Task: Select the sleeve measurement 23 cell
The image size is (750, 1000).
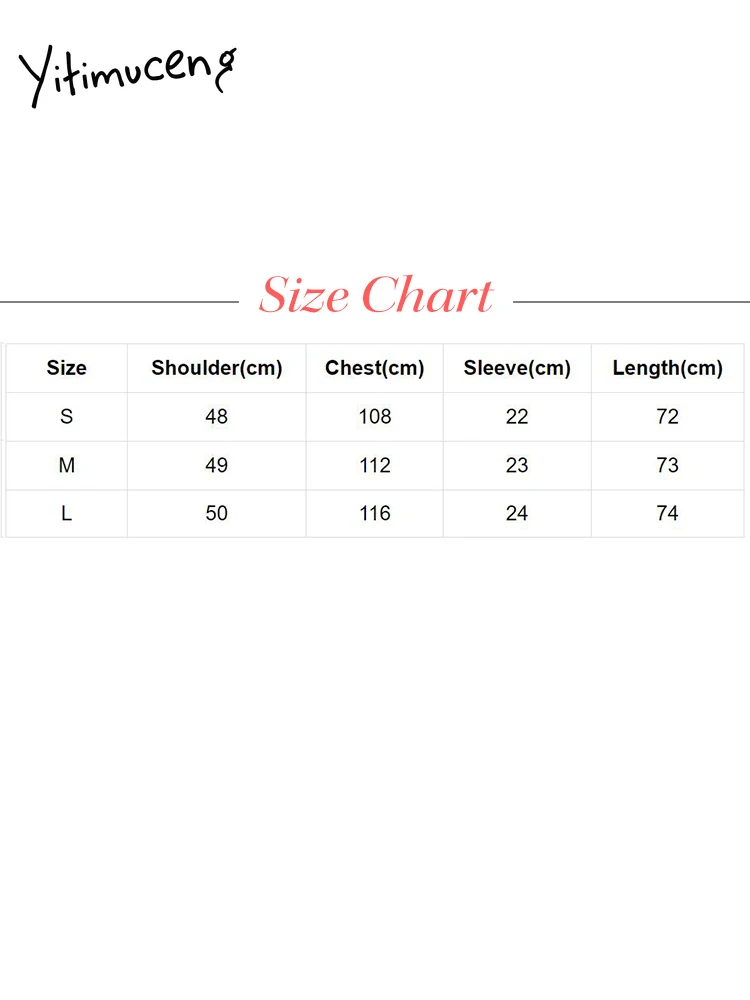Action: click(517, 465)
